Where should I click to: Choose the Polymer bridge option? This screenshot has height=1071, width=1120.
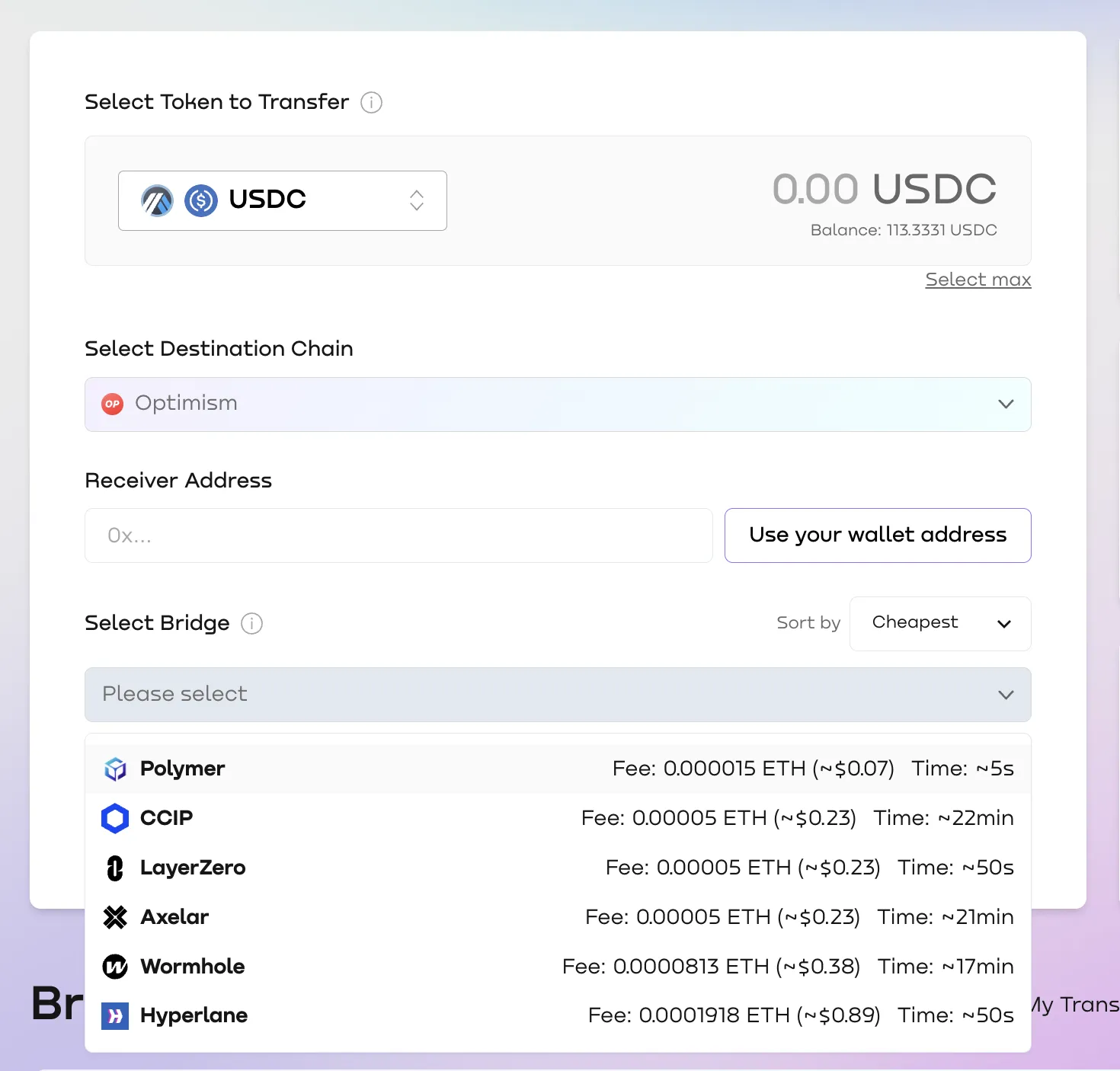558,769
